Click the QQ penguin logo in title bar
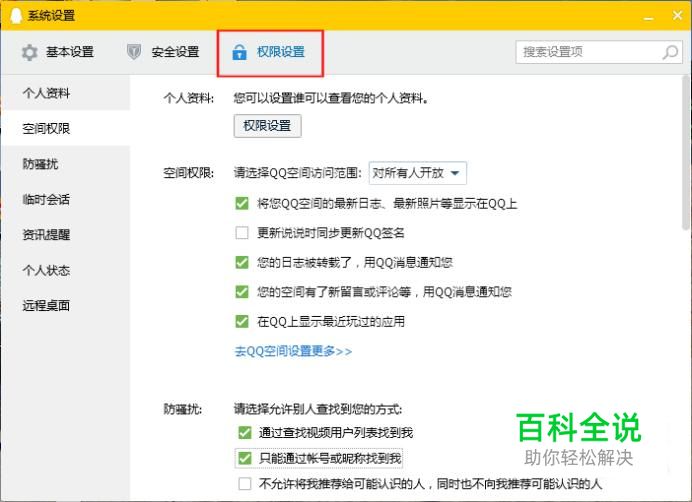692x502 pixels. 15,15
